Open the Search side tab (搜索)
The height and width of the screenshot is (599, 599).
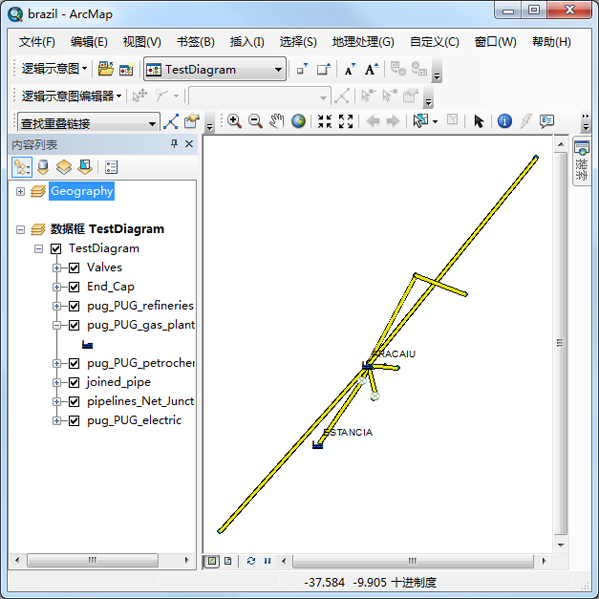pos(581,162)
